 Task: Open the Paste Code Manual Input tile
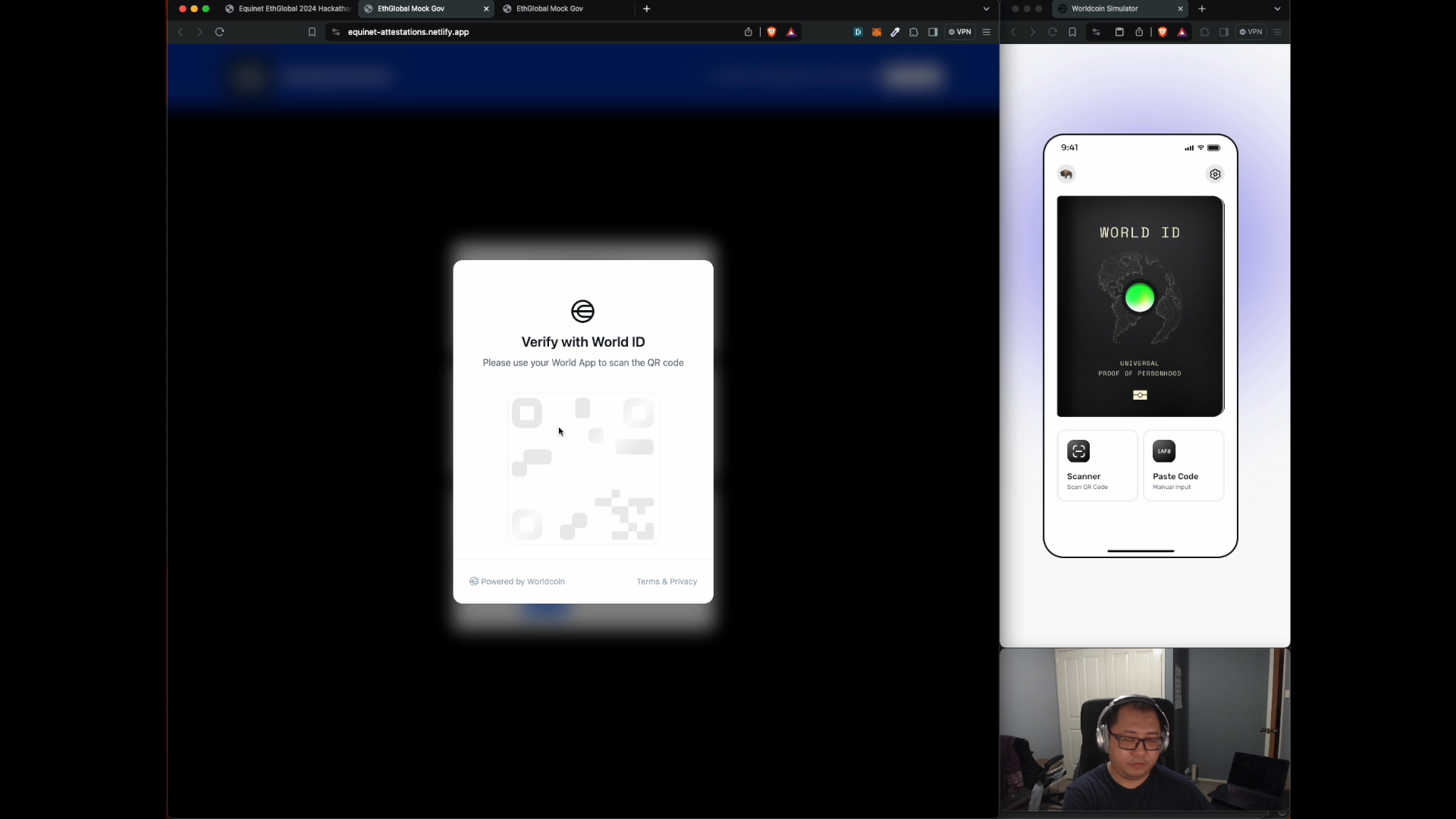point(1184,466)
